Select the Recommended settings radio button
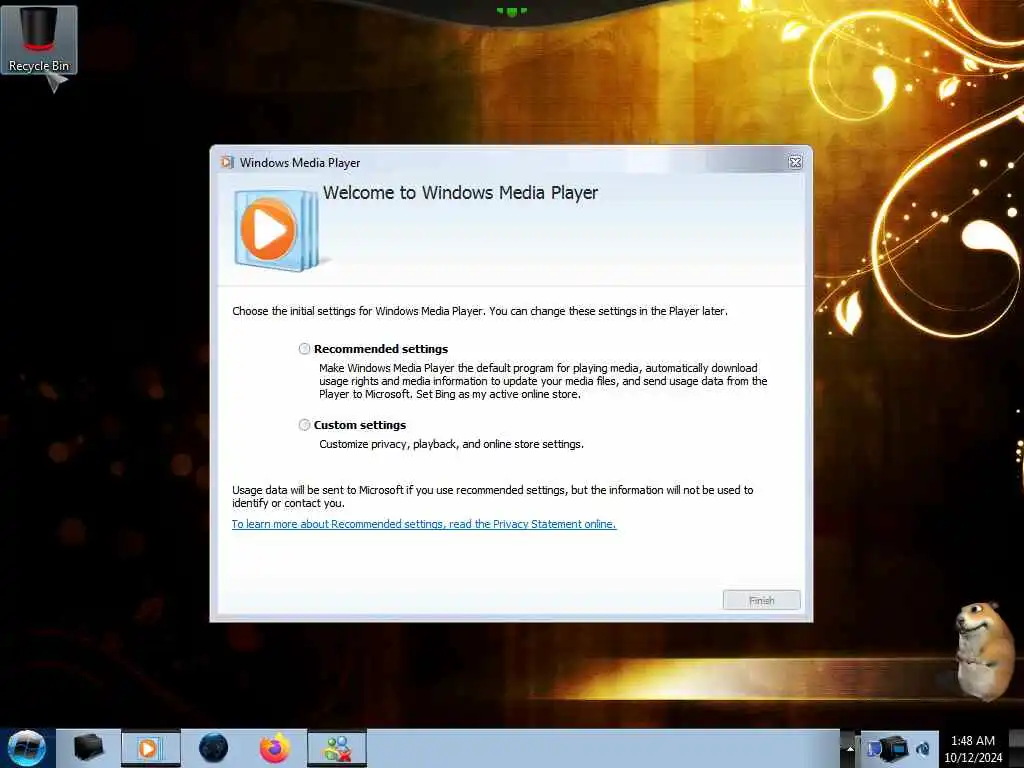Image resolution: width=1024 pixels, height=768 pixels. click(304, 349)
